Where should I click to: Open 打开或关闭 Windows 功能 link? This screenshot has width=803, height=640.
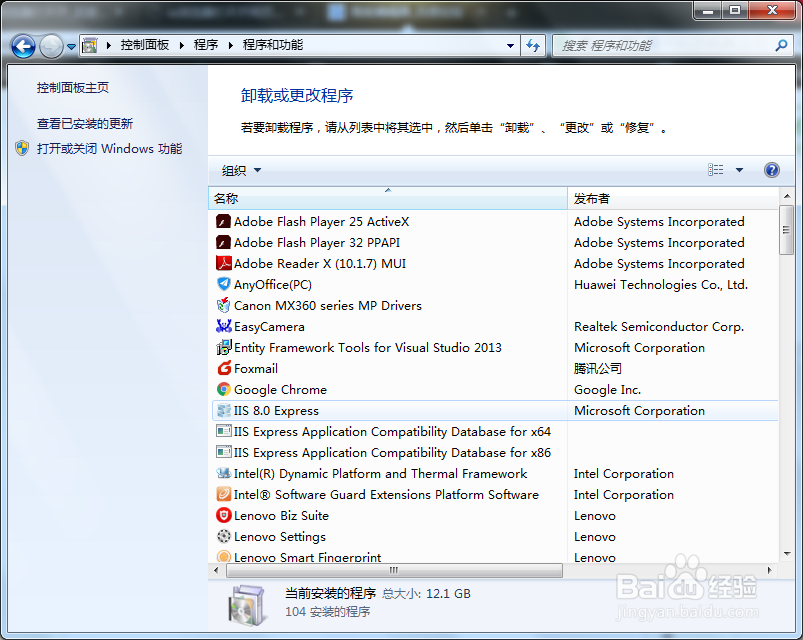click(109, 148)
